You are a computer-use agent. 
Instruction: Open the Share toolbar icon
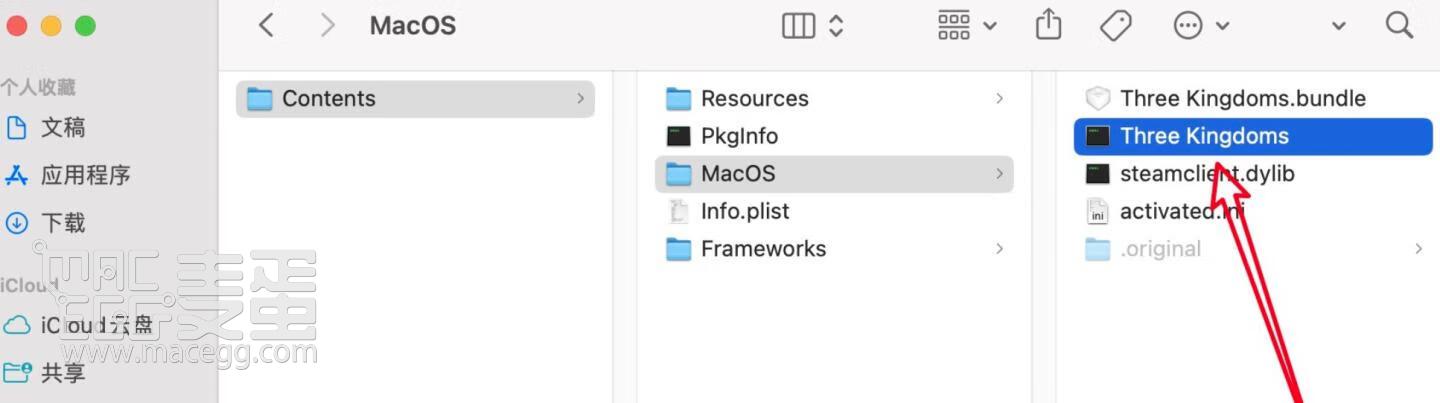1048,25
